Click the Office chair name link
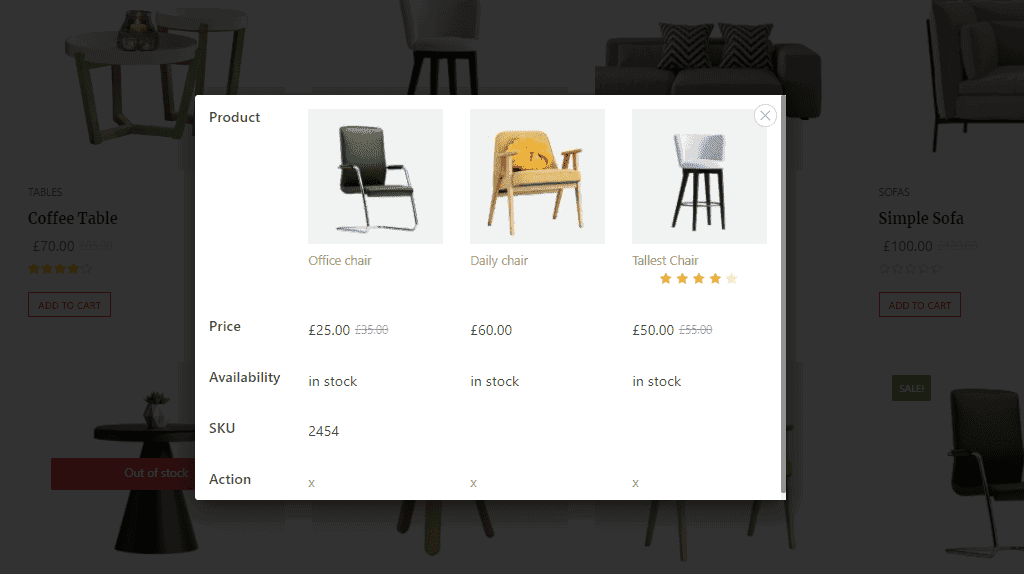The image size is (1024, 574). 340,261
